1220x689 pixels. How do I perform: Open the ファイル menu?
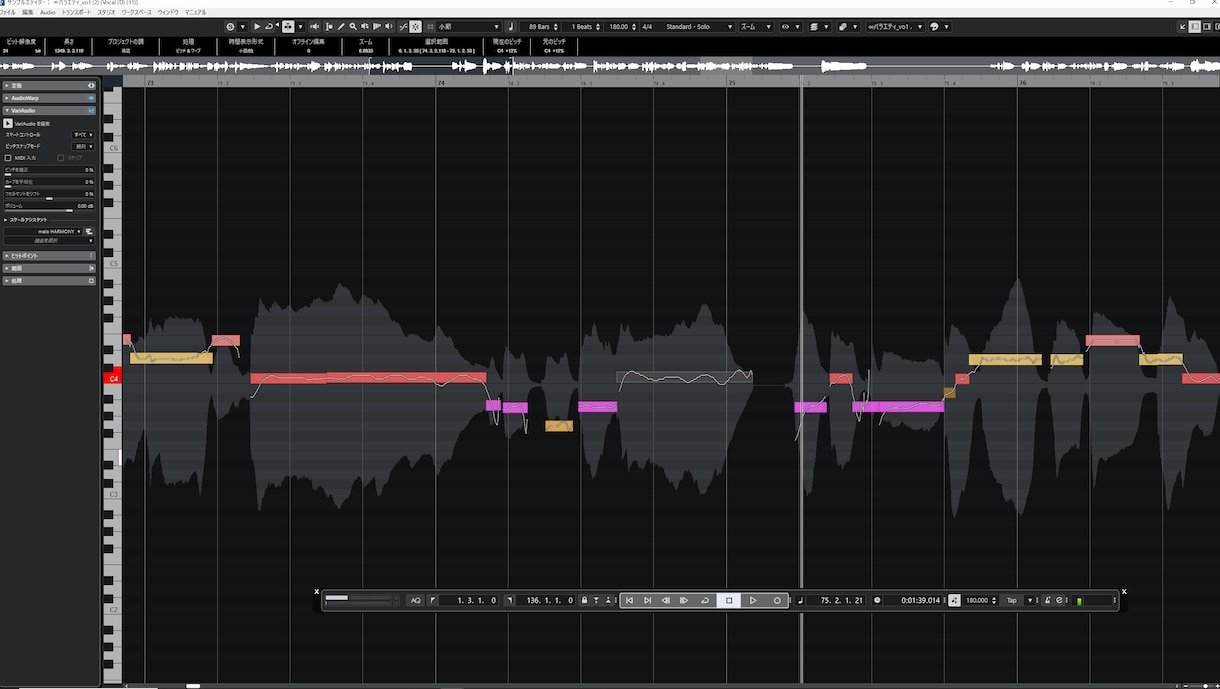(x=7, y=12)
